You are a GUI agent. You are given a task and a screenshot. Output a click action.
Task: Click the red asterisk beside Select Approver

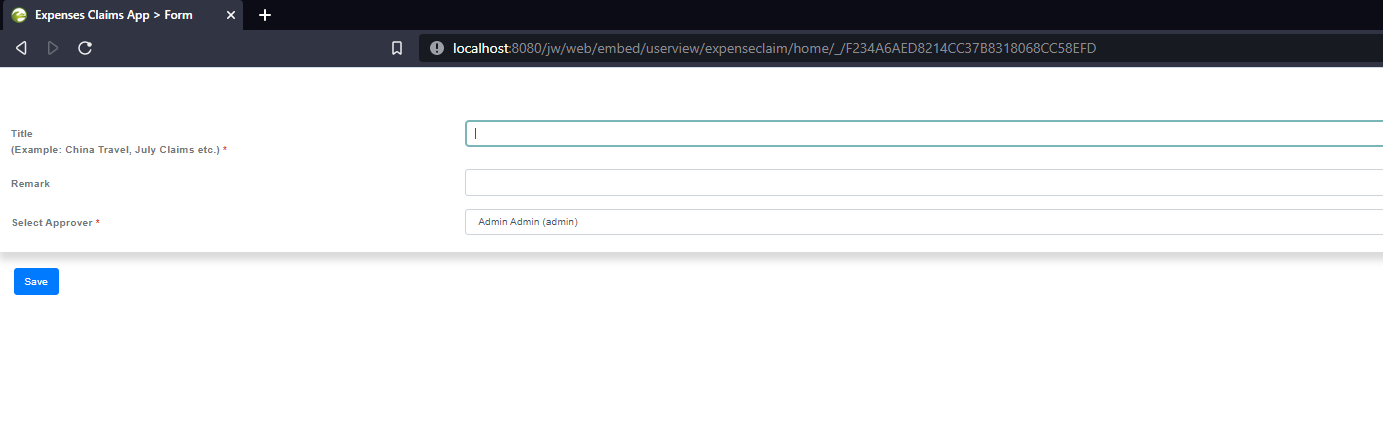click(x=98, y=222)
